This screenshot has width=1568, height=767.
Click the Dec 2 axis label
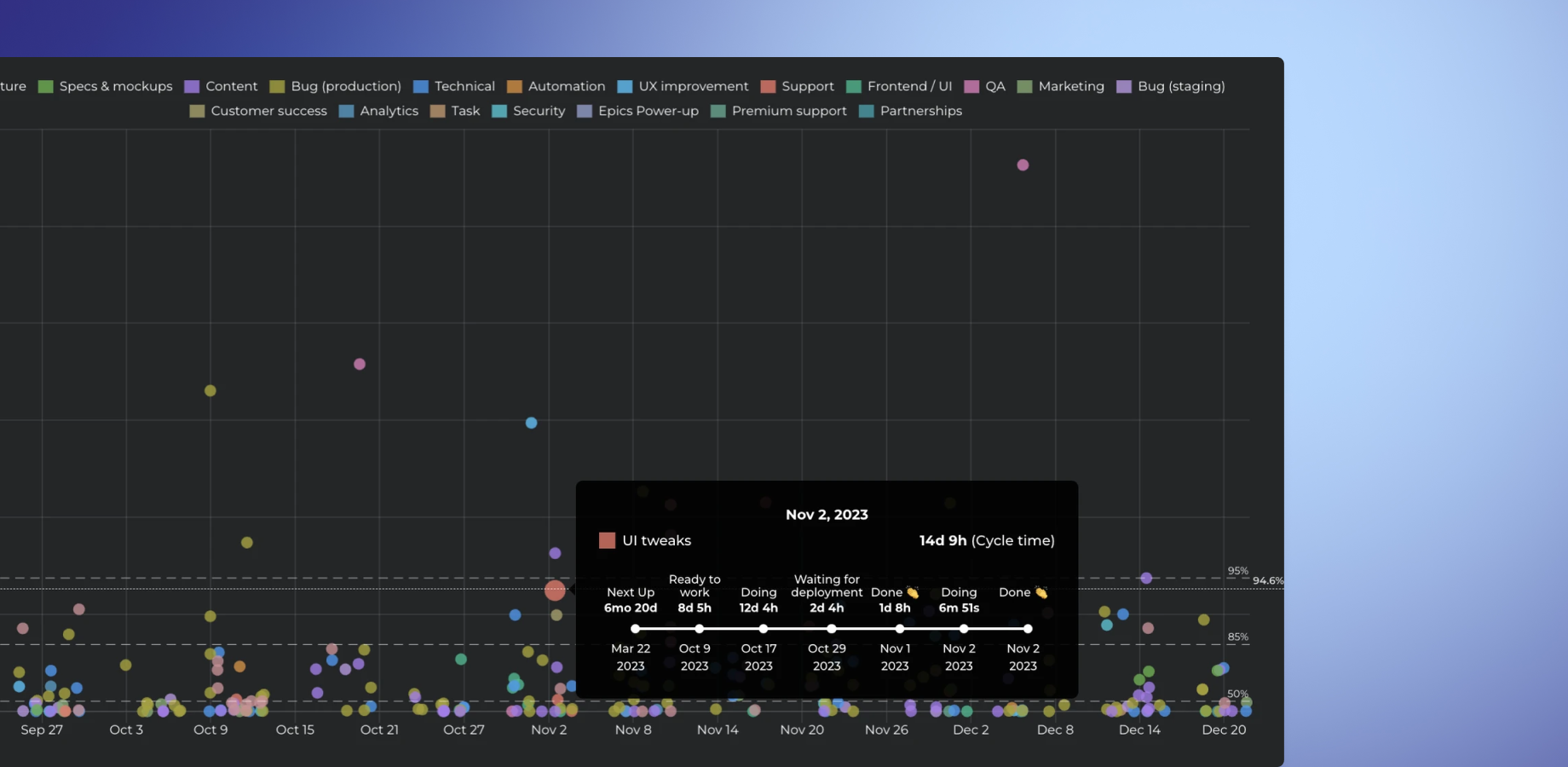click(x=971, y=730)
